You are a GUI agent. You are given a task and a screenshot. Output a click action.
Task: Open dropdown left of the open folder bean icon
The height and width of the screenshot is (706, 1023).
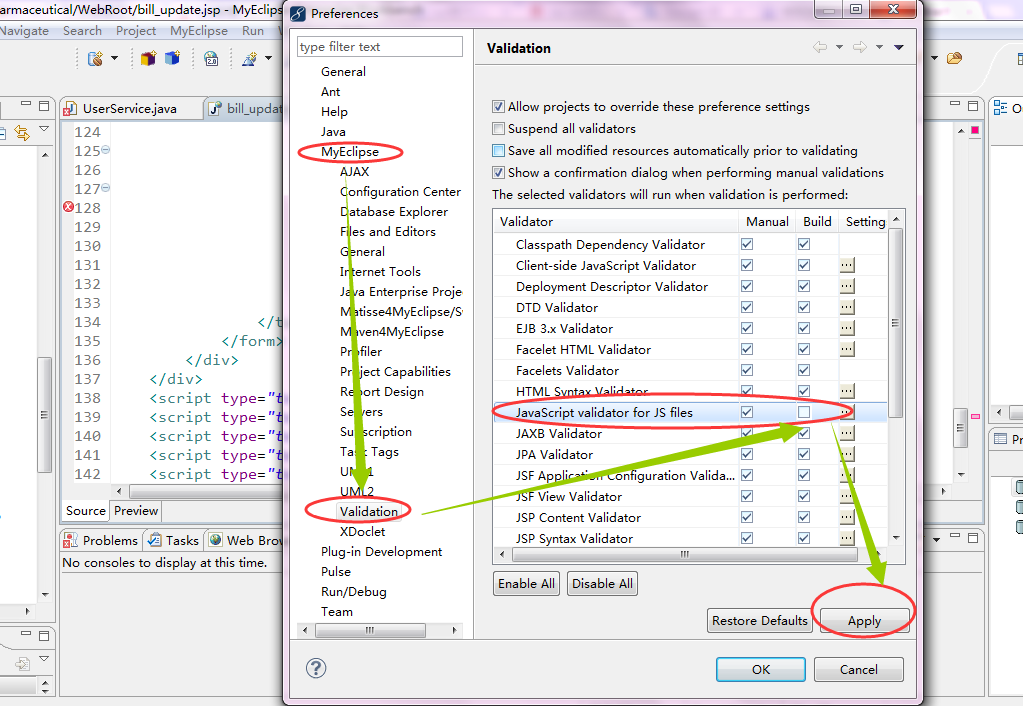click(x=934, y=58)
